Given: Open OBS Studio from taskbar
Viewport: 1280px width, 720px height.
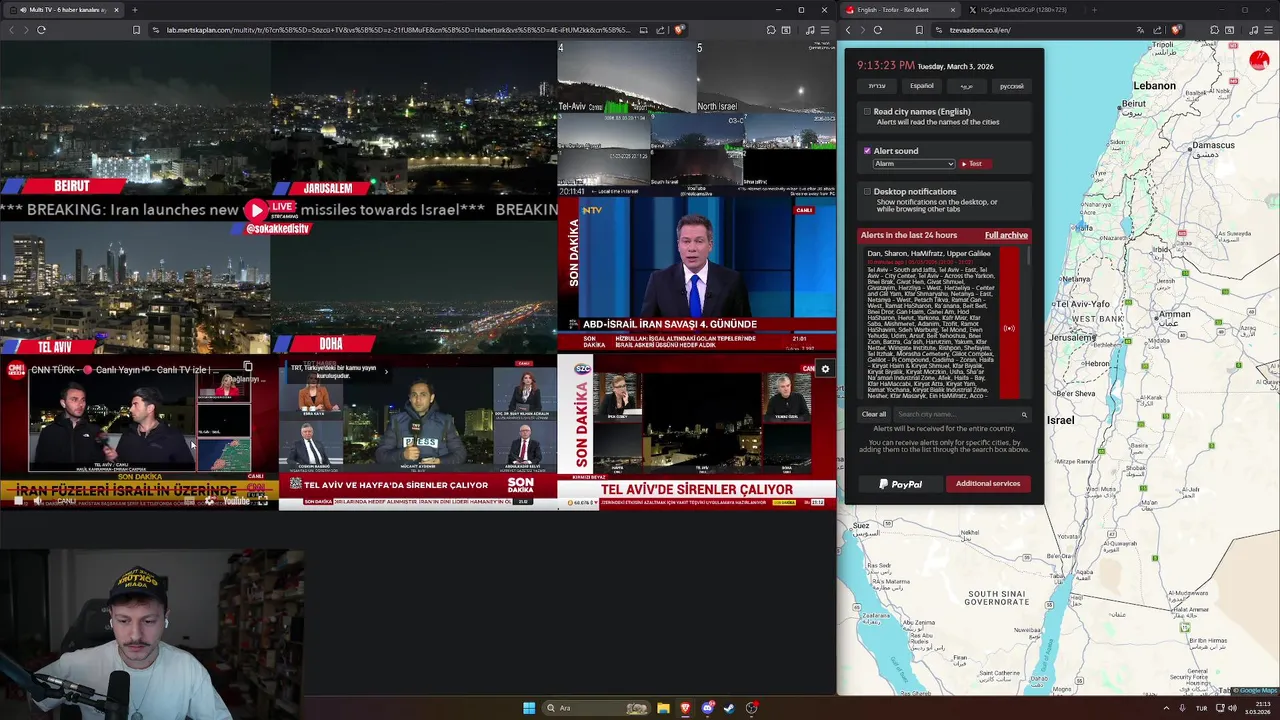Looking at the screenshot, I should pos(751,708).
